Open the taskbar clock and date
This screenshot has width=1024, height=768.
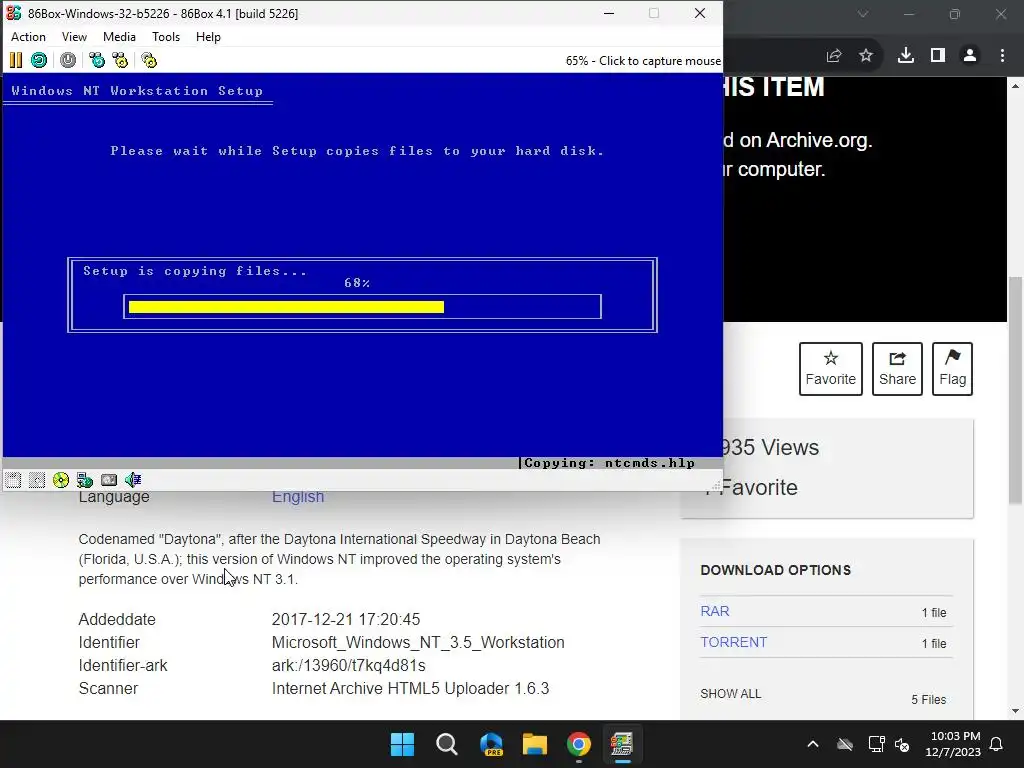pos(953,744)
